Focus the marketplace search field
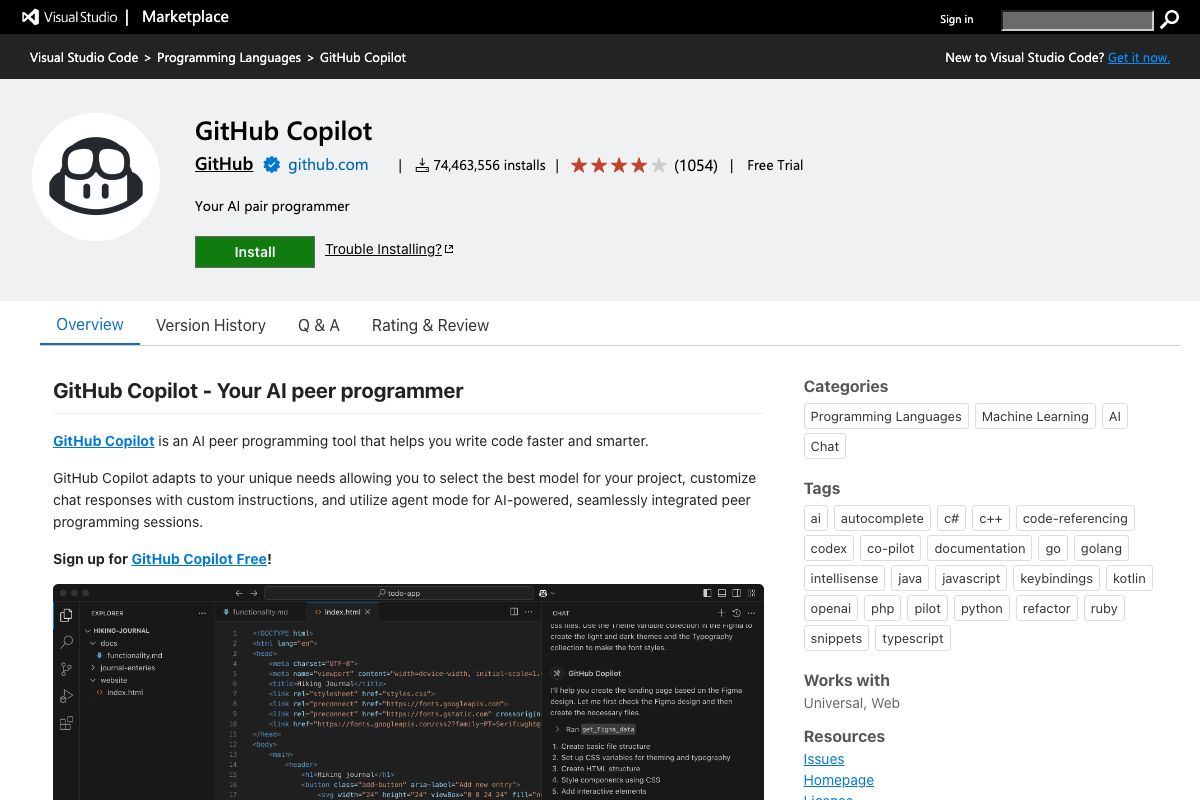 [1077, 20]
